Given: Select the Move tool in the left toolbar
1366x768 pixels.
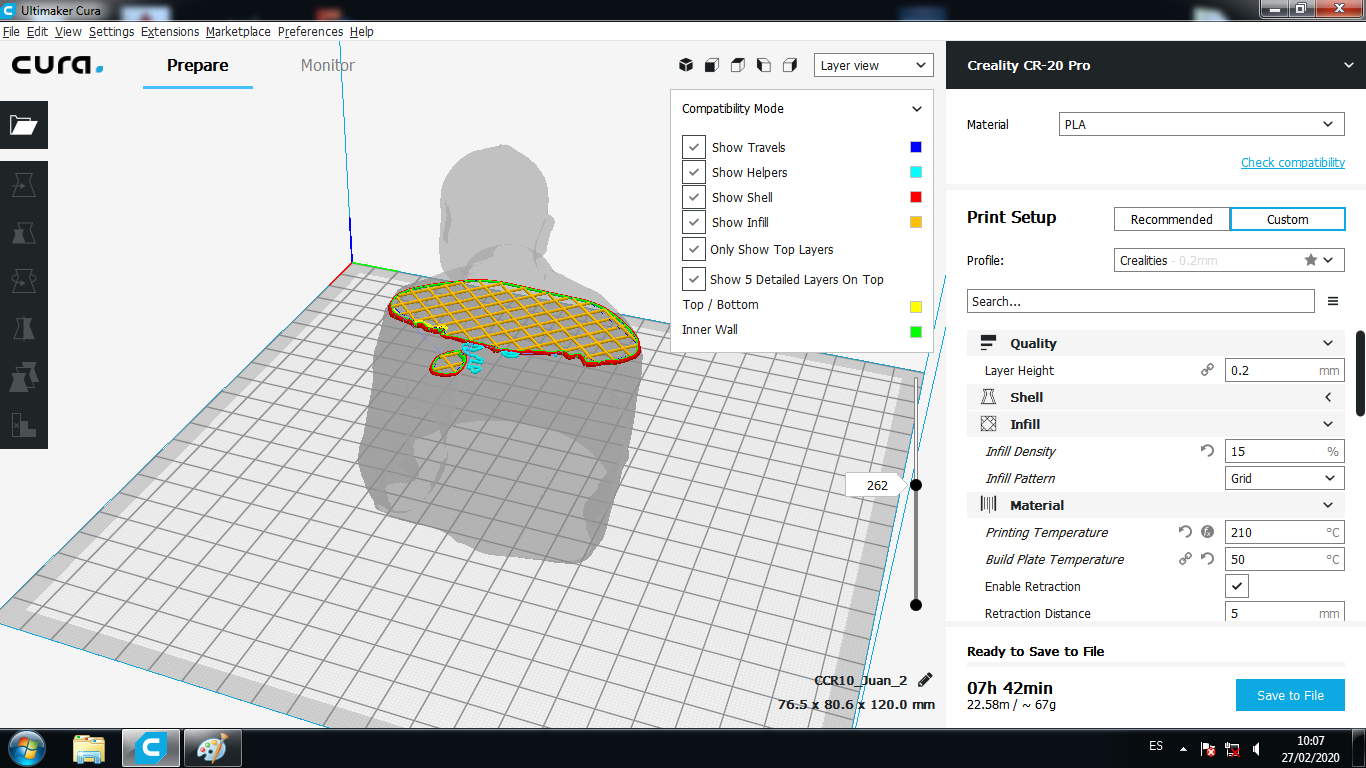Looking at the screenshot, I should [x=24, y=185].
